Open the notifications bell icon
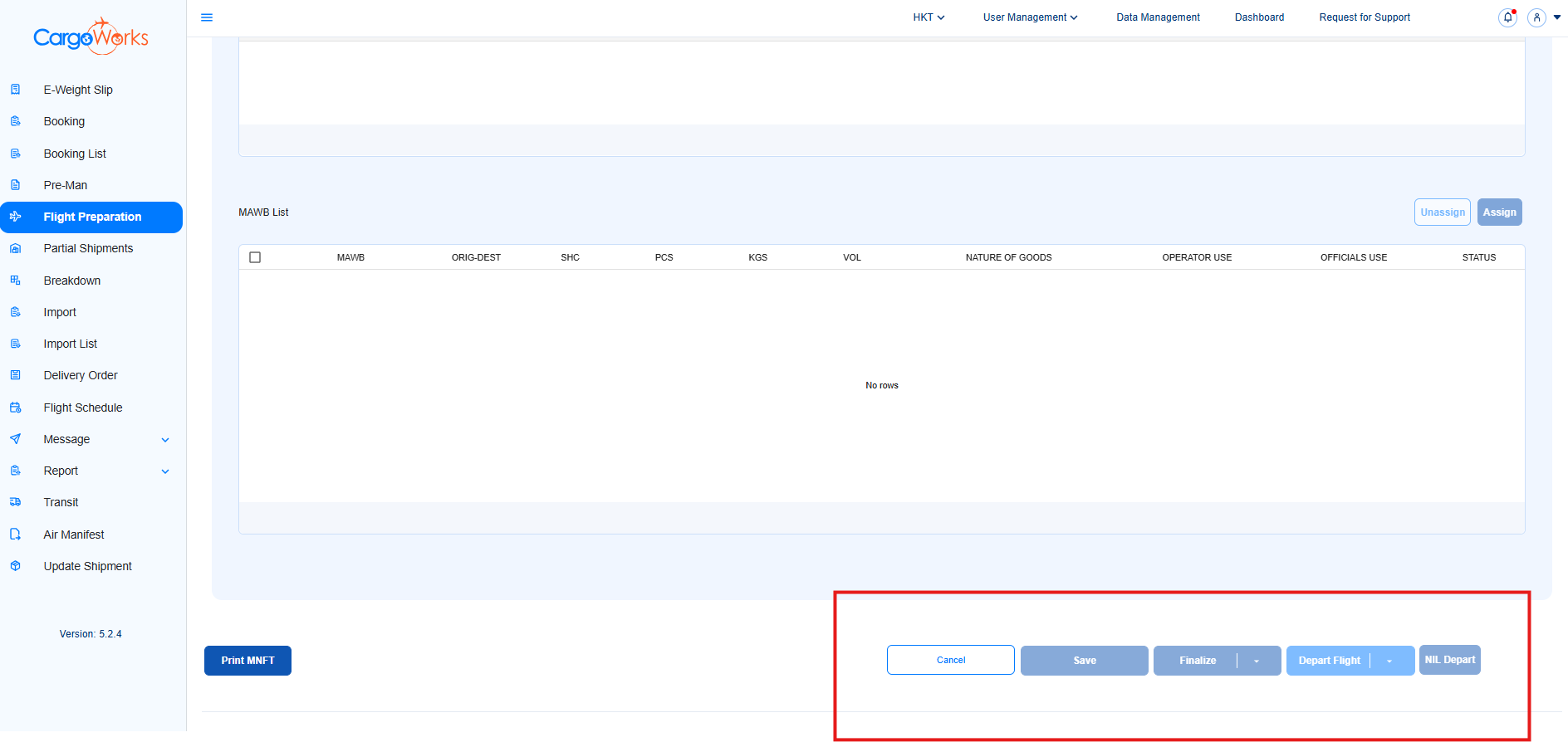The height and width of the screenshot is (742, 1568). [x=1507, y=17]
